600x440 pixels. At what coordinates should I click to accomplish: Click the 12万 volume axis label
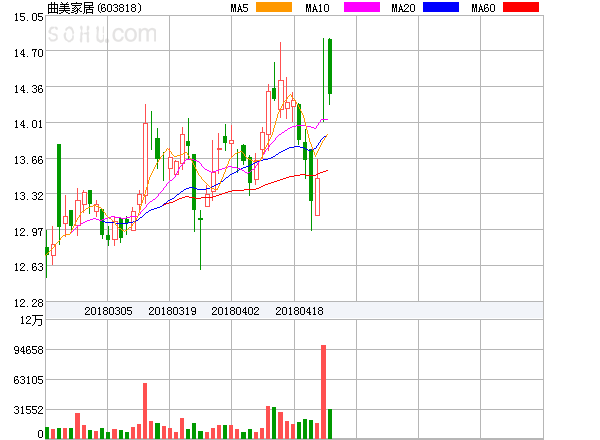click(31, 320)
